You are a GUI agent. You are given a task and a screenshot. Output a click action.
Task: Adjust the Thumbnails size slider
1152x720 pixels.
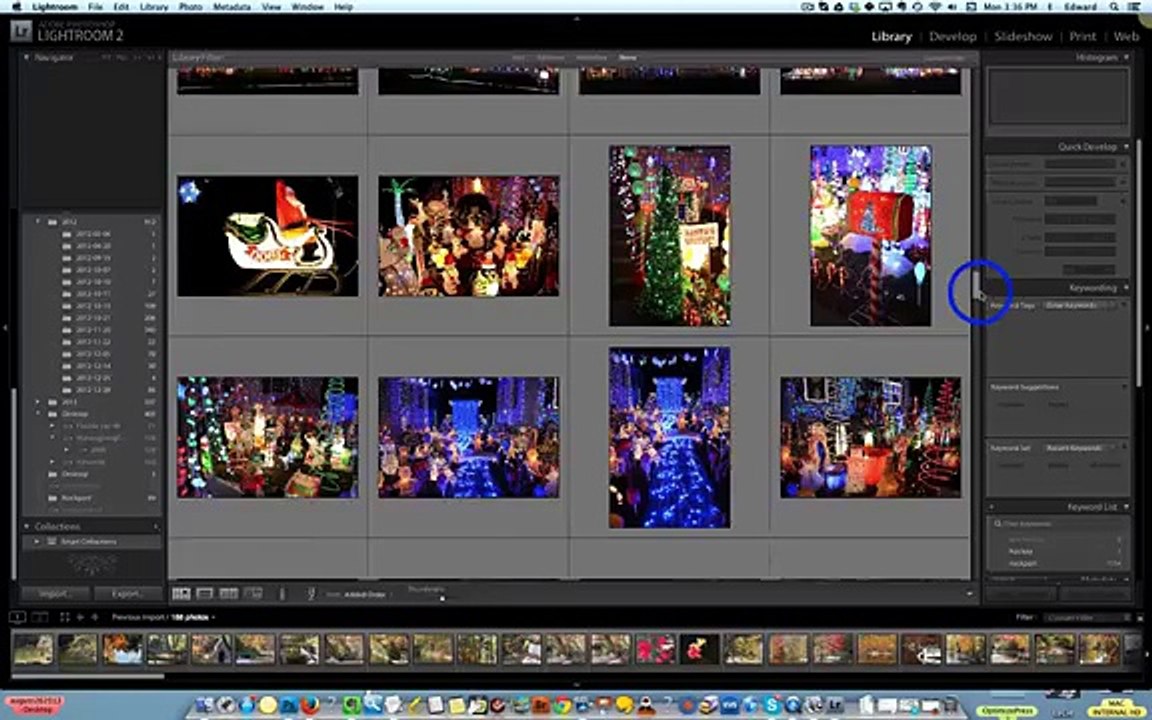442,598
